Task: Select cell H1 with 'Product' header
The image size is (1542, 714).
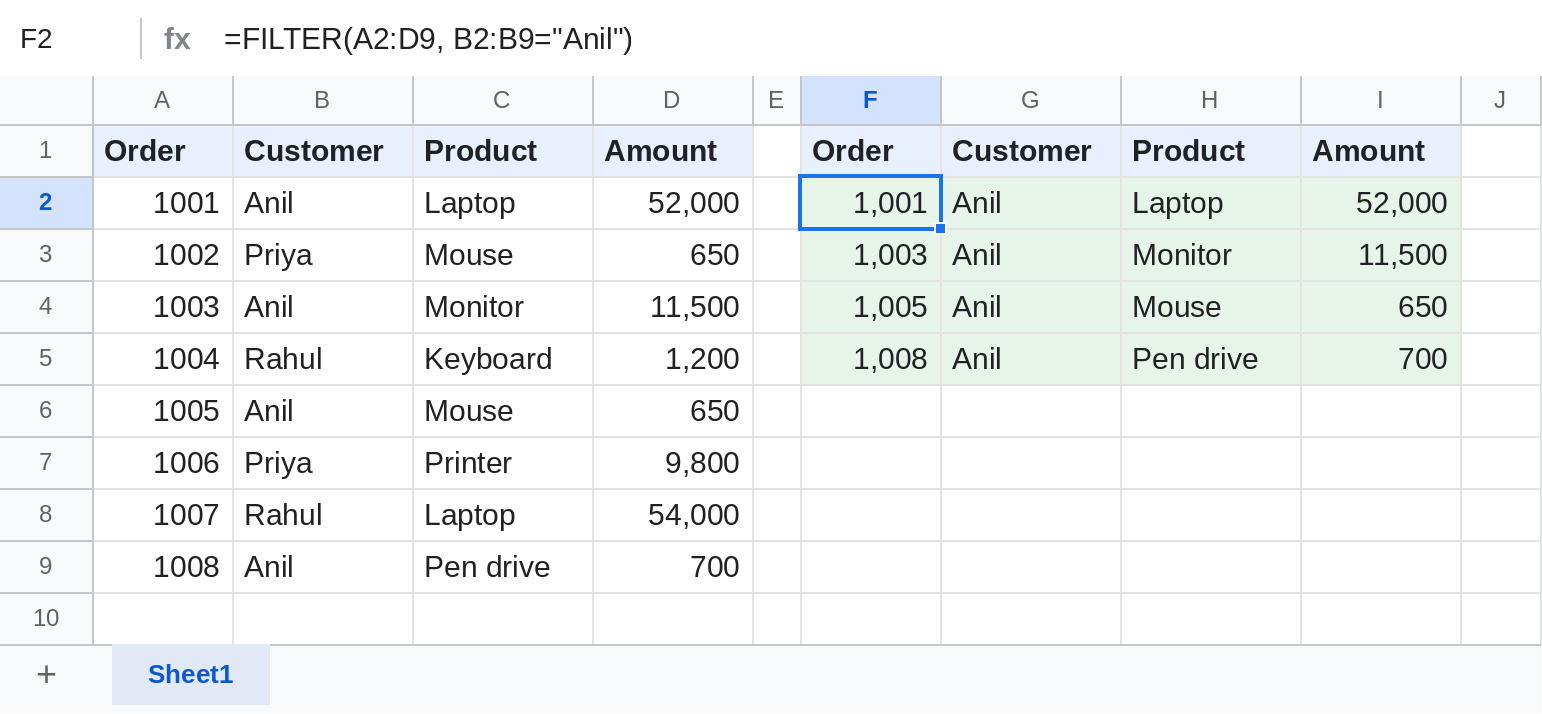Action: click(1211, 151)
